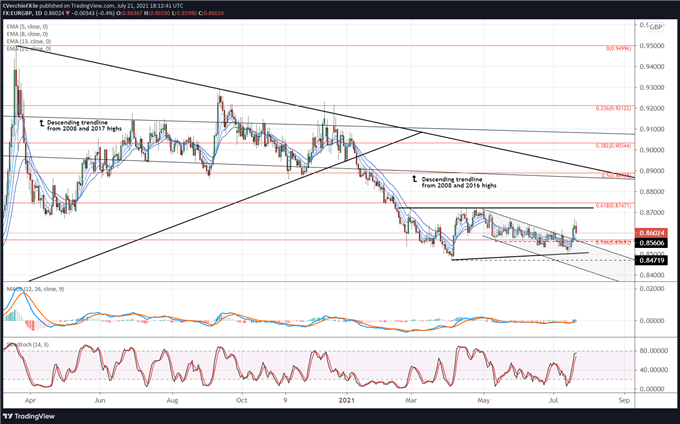Screen dimensions: 680x424
Task: Click the 0.88000 price axis label
Action: 651,192
